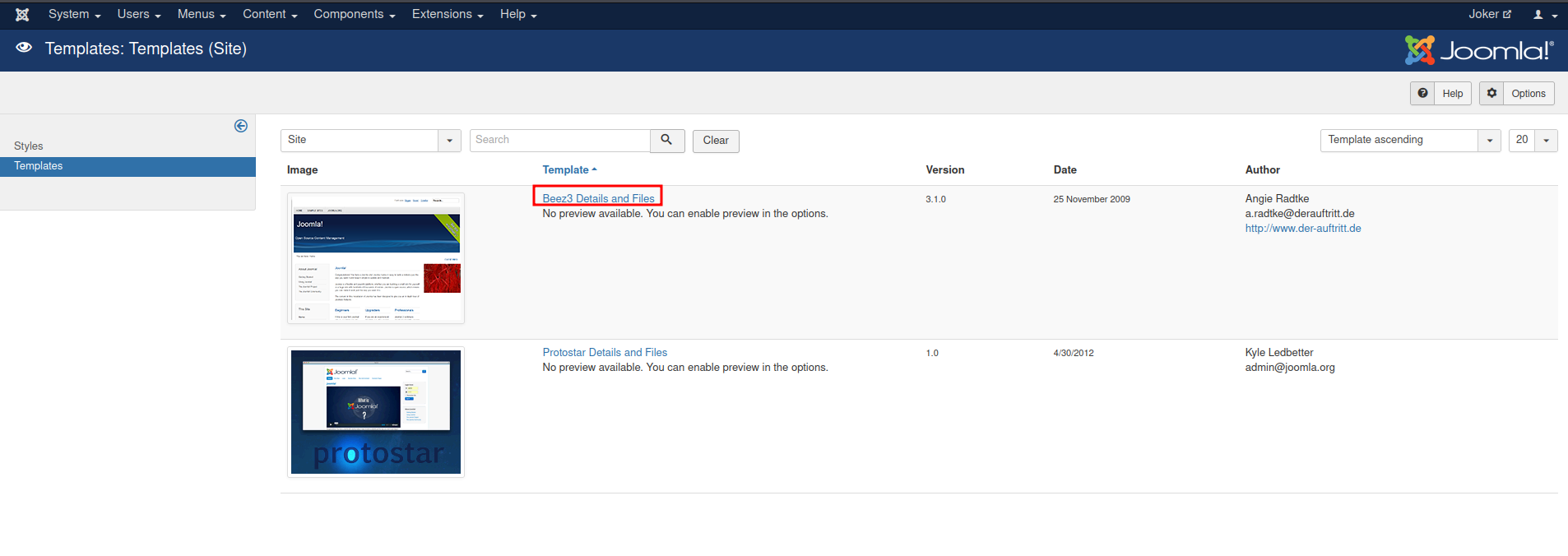Click the date 4/30/2012

coord(1074,353)
